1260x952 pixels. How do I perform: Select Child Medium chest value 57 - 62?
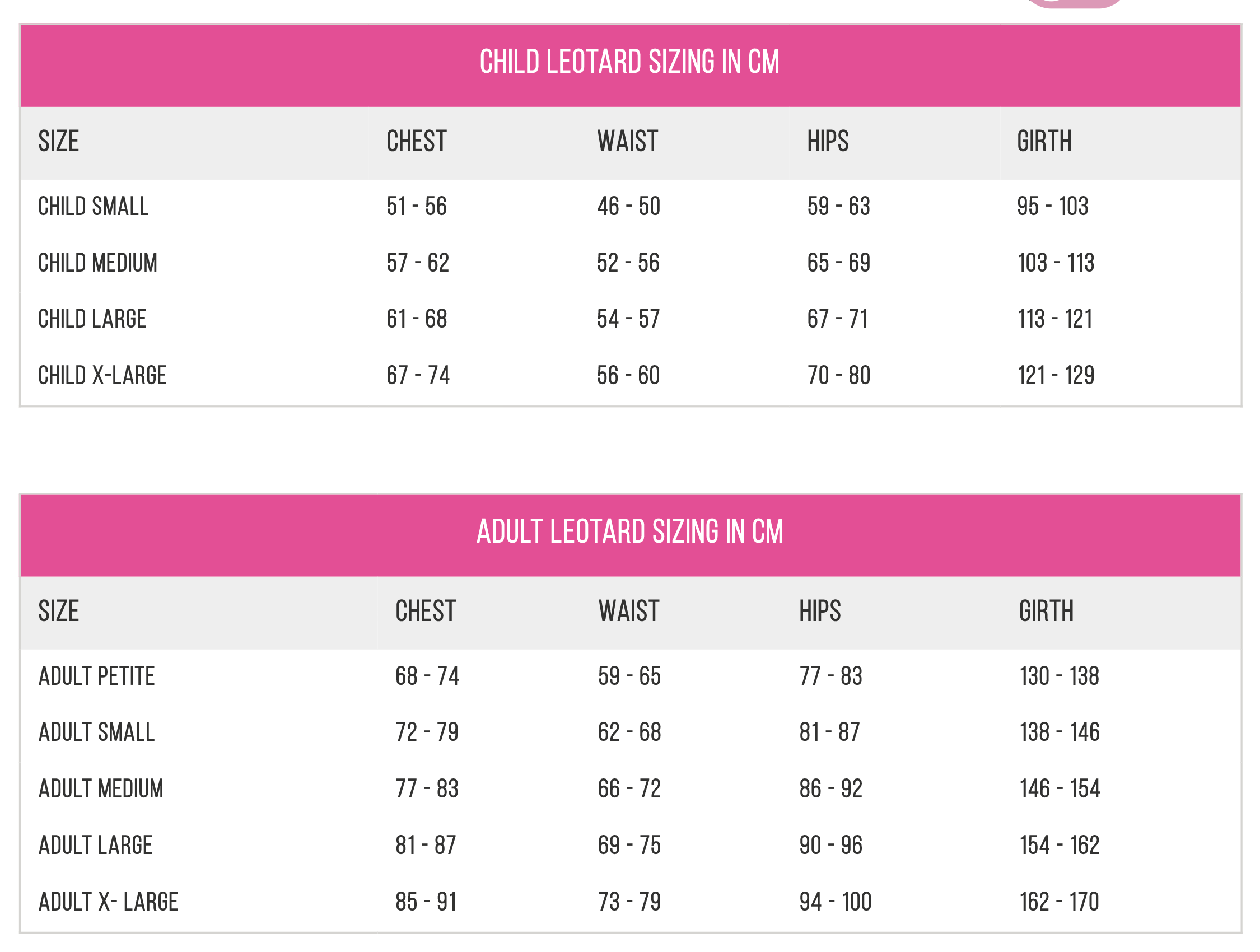coord(418,263)
